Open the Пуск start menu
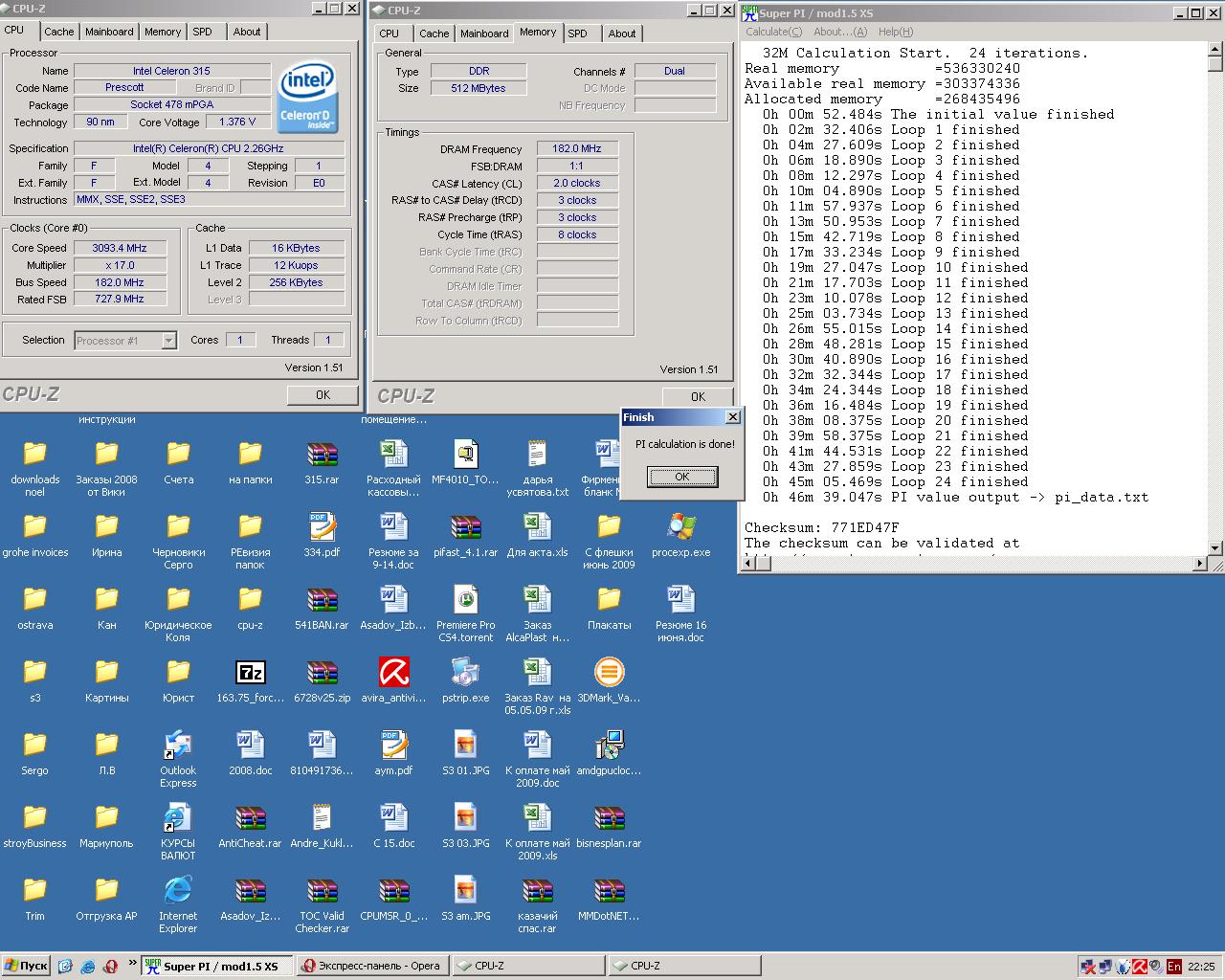Viewport: 1225px width, 980px height. [25, 967]
